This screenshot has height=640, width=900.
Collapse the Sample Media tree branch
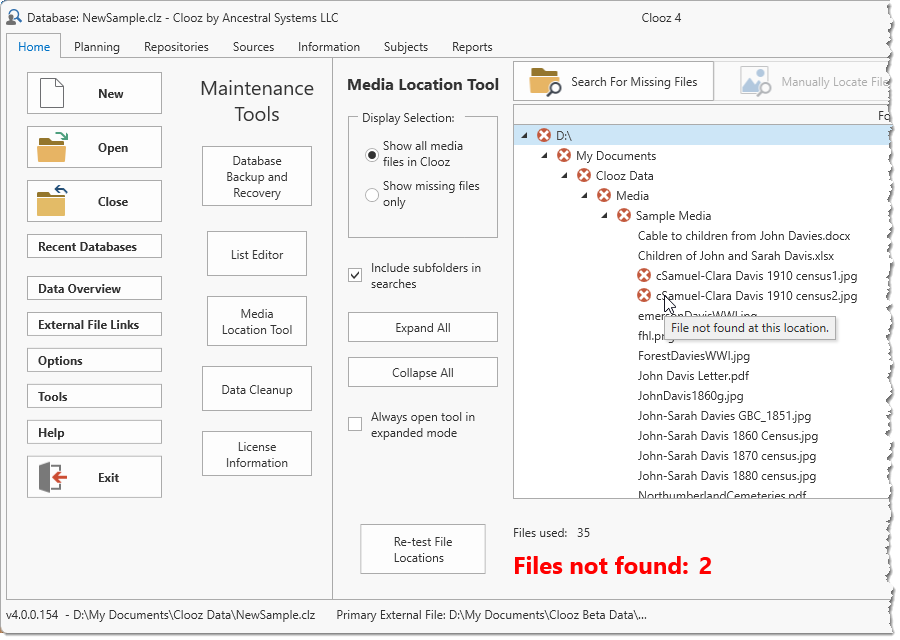(602, 215)
